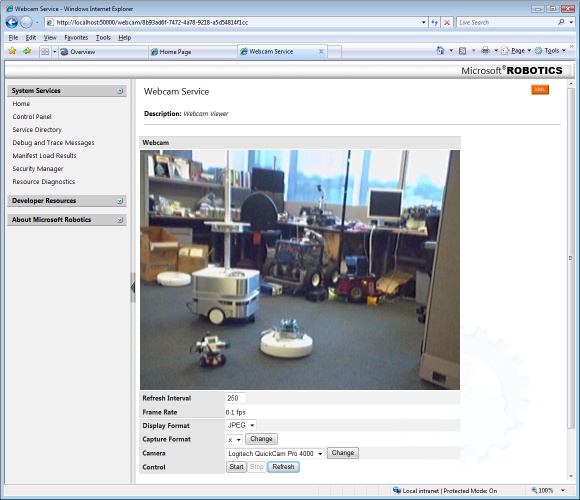The width and height of the screenshot is (580, 500).
Task: Go to Home link in sidebar
Action: (21, 104)
